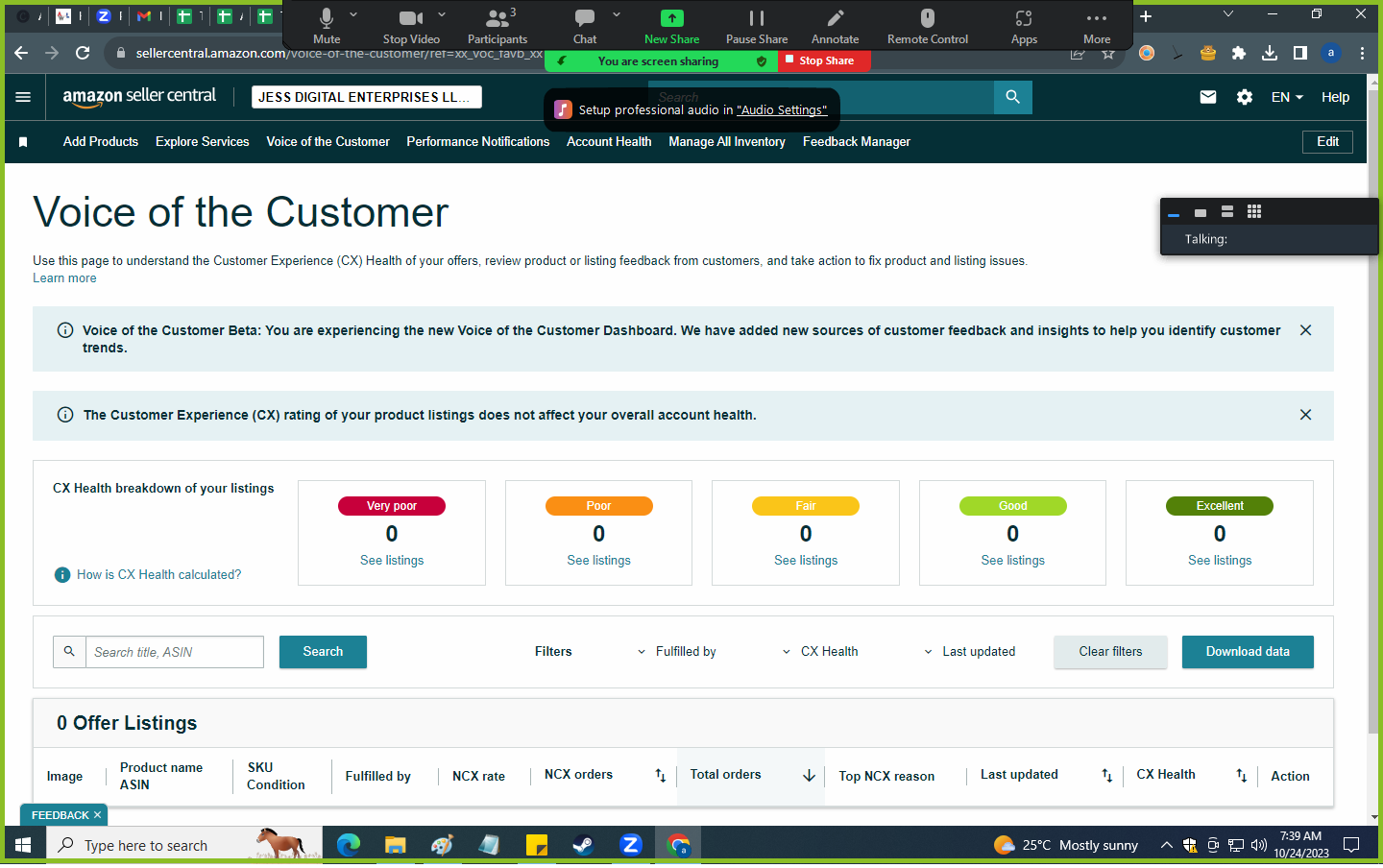Open the EN language dropdown

click(1287, 97)
